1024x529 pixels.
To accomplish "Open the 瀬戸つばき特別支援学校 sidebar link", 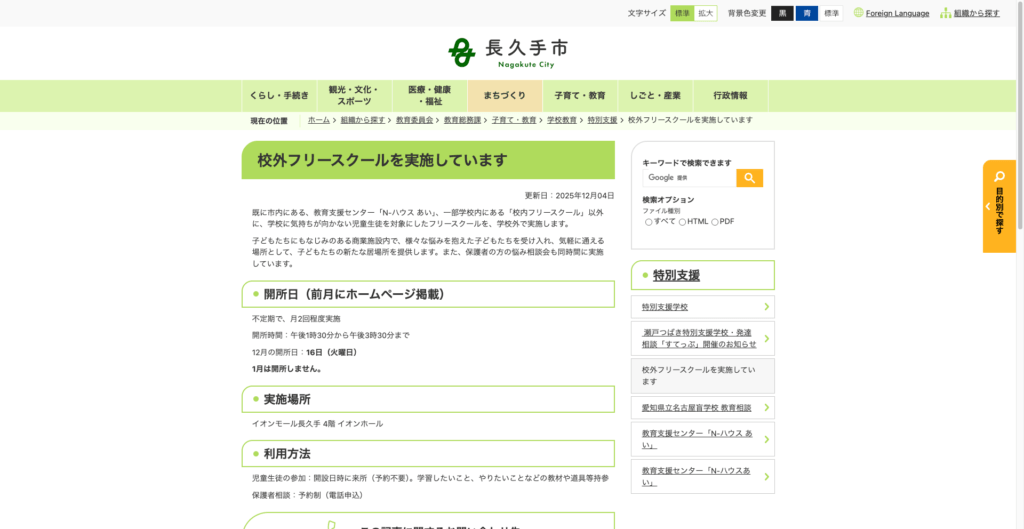I will click(699, 338).
